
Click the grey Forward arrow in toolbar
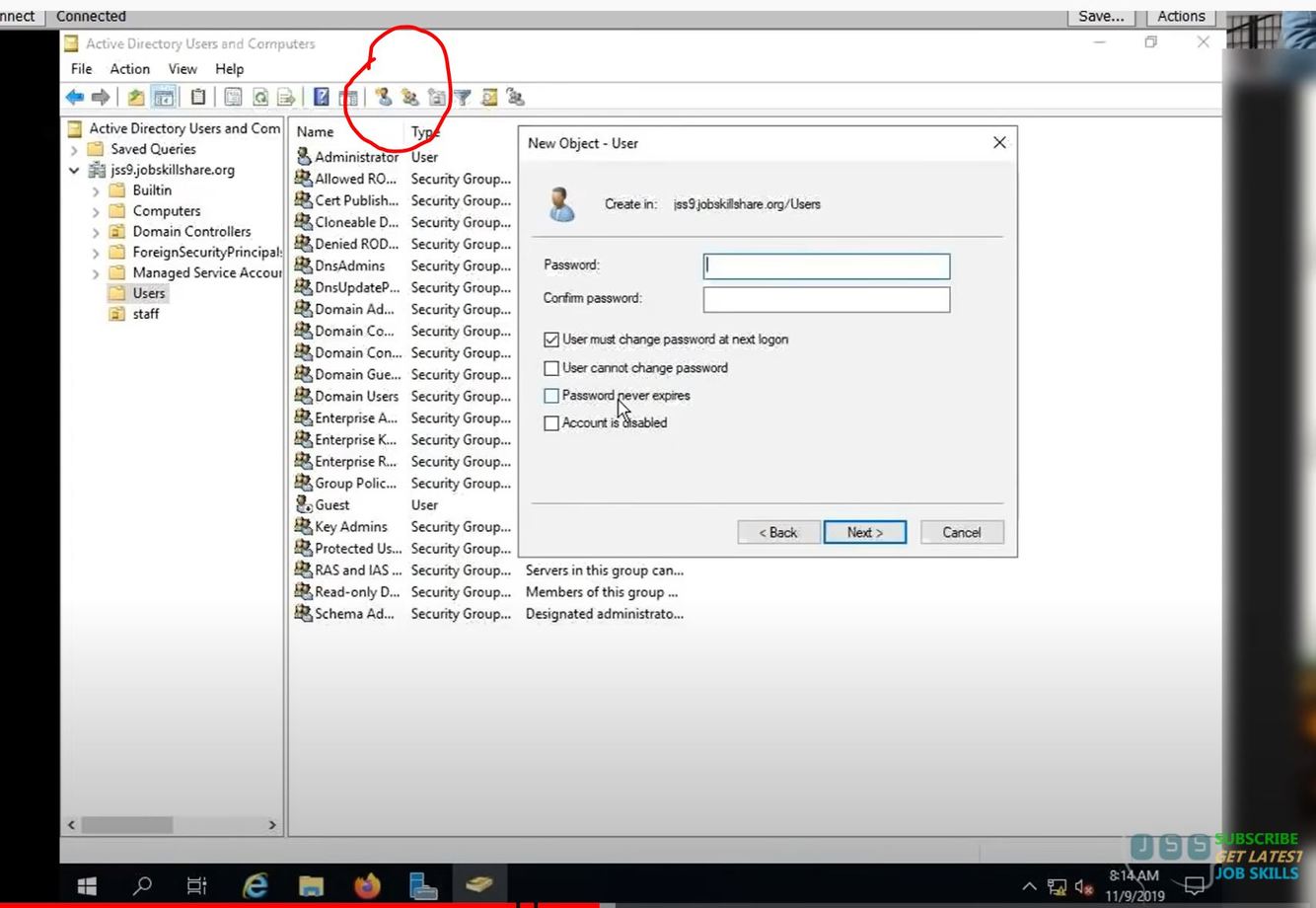pos(101,97)
